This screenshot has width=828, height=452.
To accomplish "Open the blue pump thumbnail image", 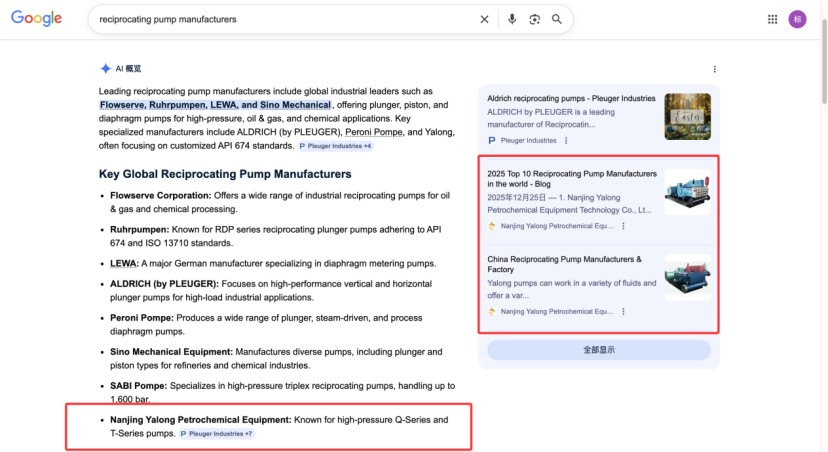I will click(687, 192).
